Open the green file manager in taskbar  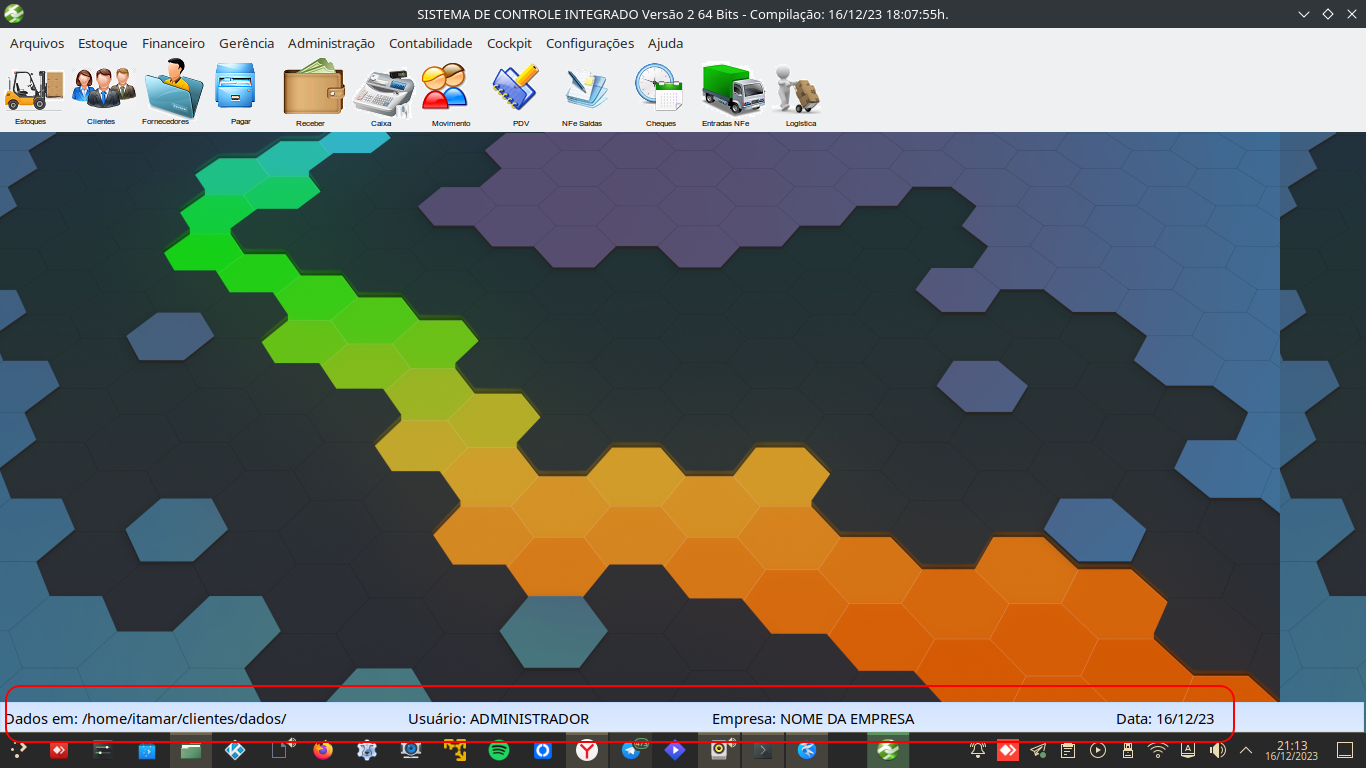(191, 750)
